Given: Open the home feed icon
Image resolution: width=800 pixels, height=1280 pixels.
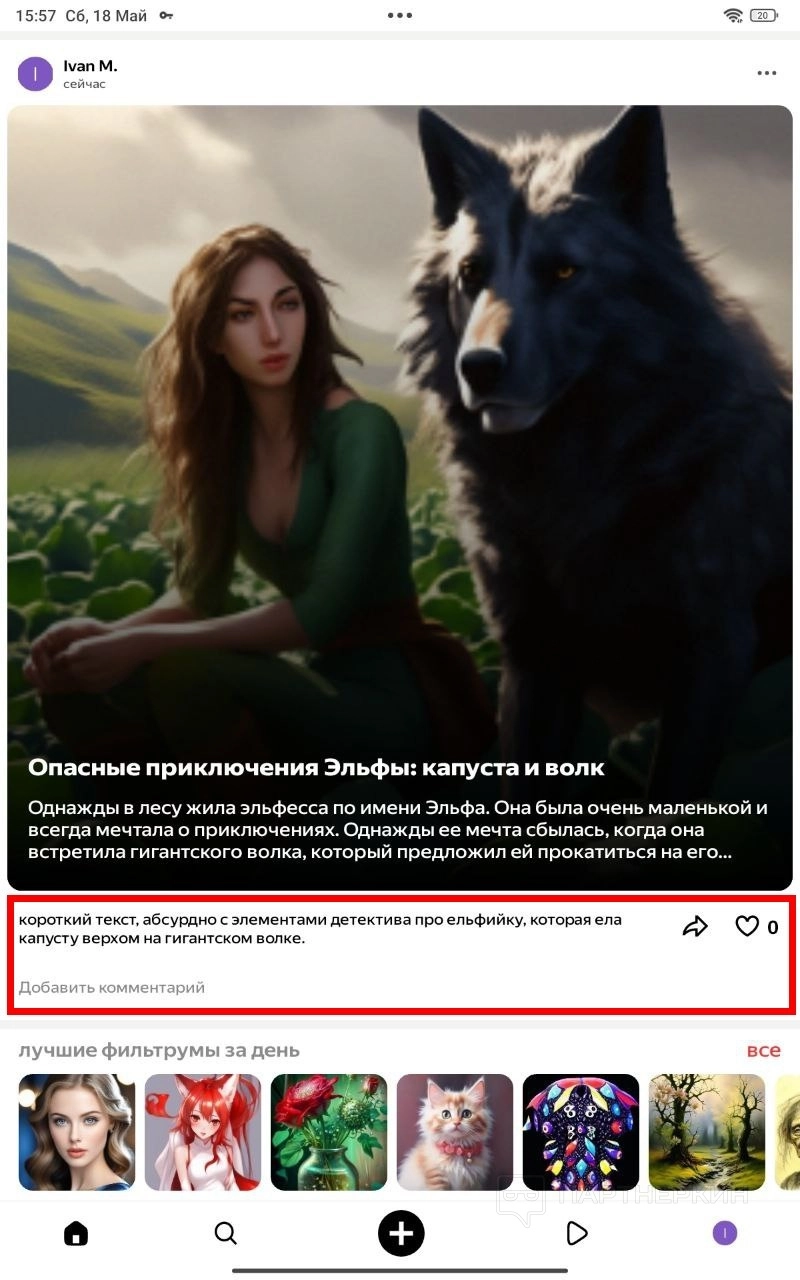Looking at the screenshot, I should [x=76, y=1233].
